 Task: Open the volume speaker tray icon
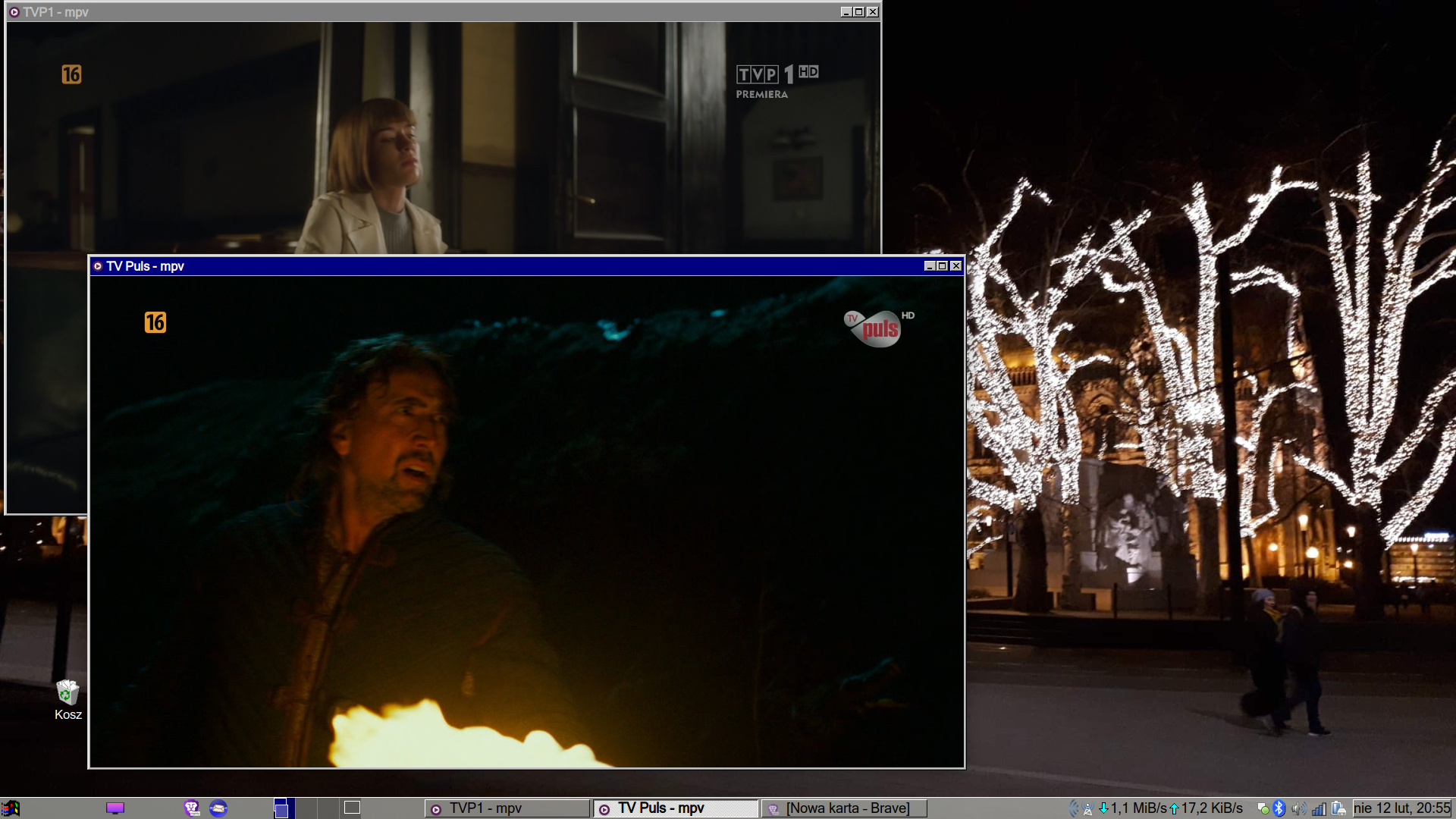pos(1298,808)
